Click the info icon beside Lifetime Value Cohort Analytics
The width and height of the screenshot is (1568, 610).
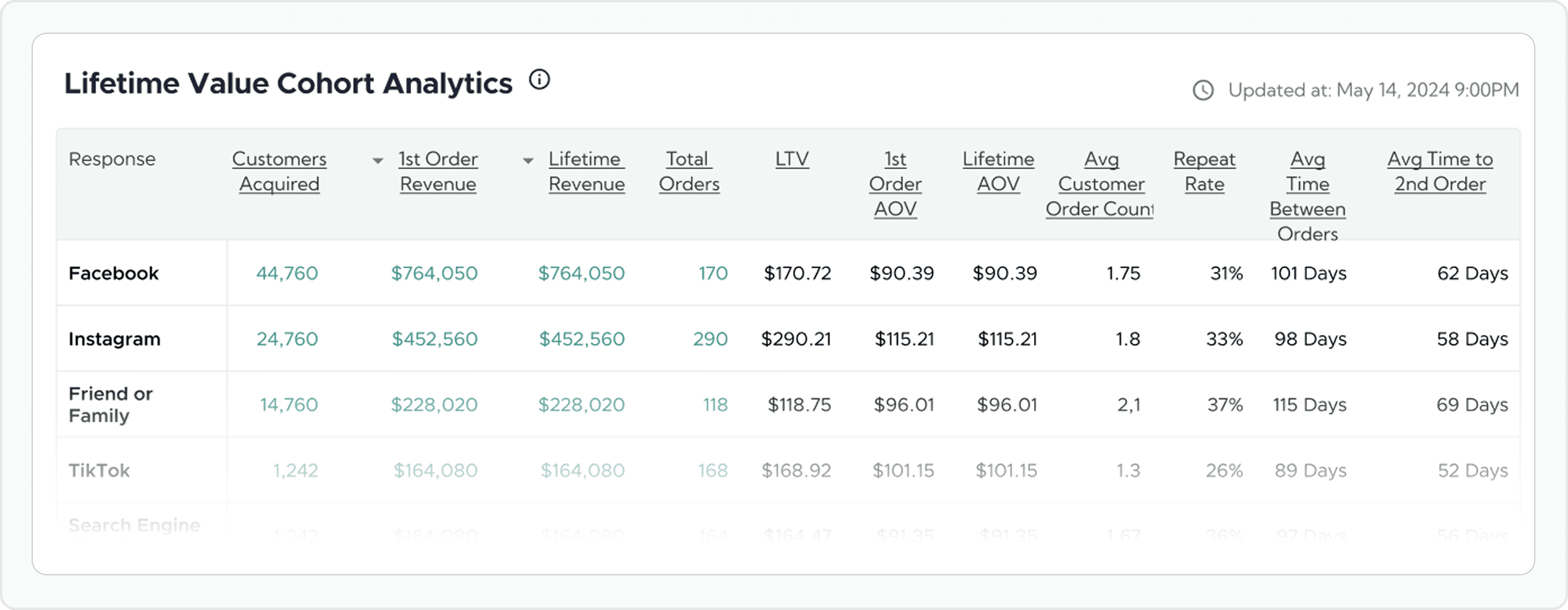click(x=539, y=80)
